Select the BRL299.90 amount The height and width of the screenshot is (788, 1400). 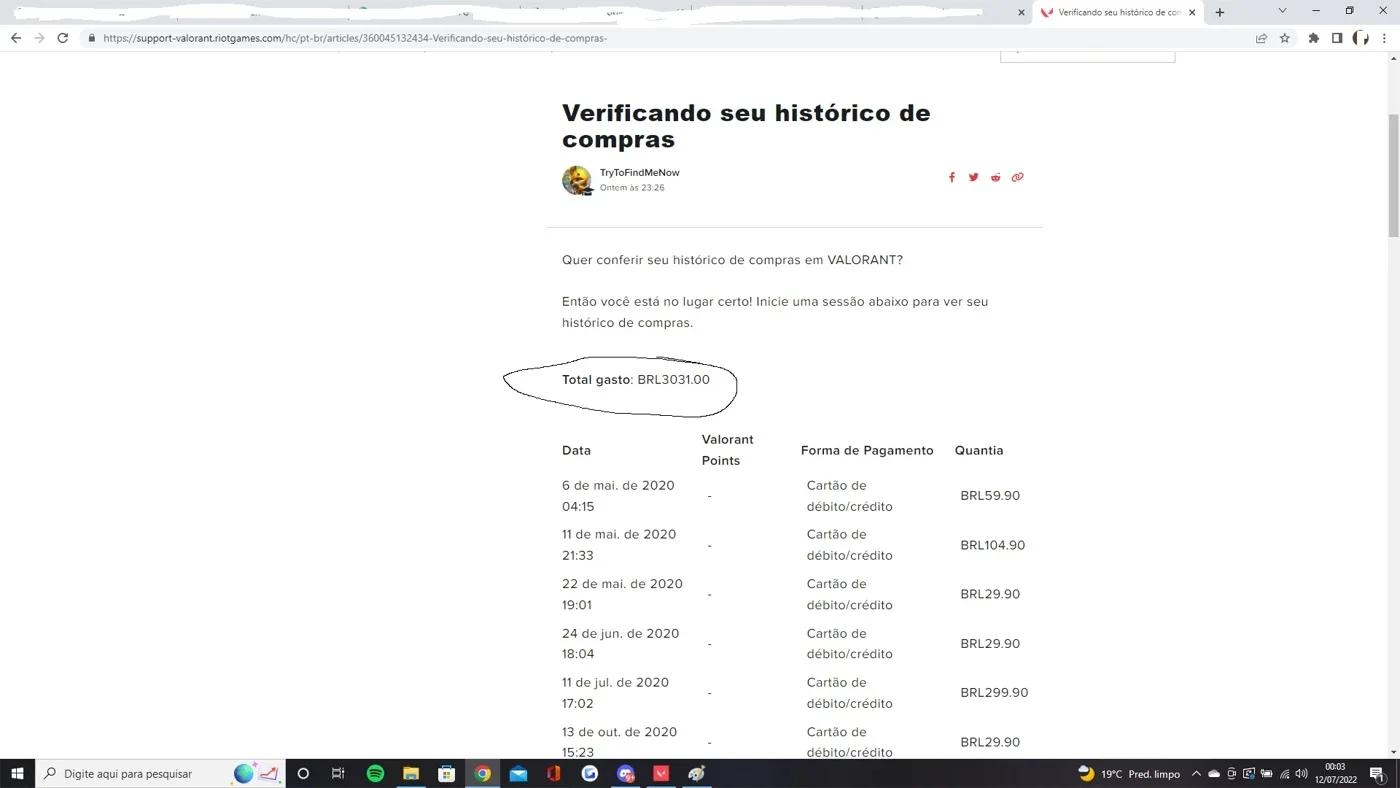(994, 692)
